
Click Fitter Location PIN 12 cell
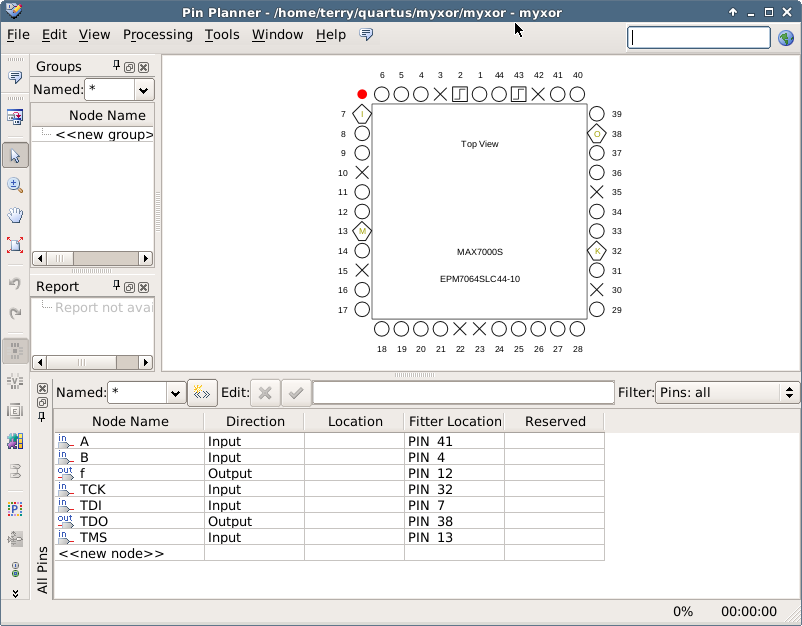pyautogui.click(x=454, y=474)
